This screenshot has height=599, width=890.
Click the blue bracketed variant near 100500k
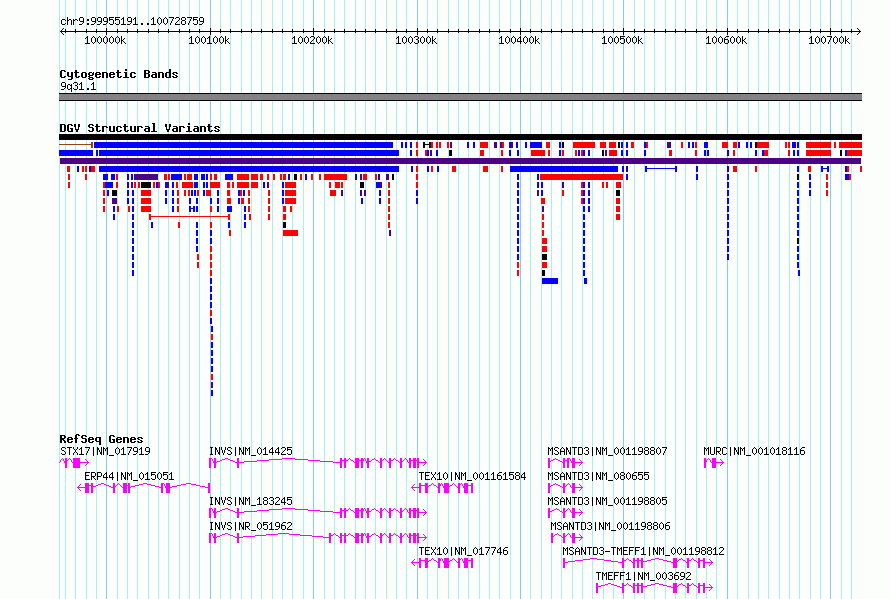[x=661, y=169]
